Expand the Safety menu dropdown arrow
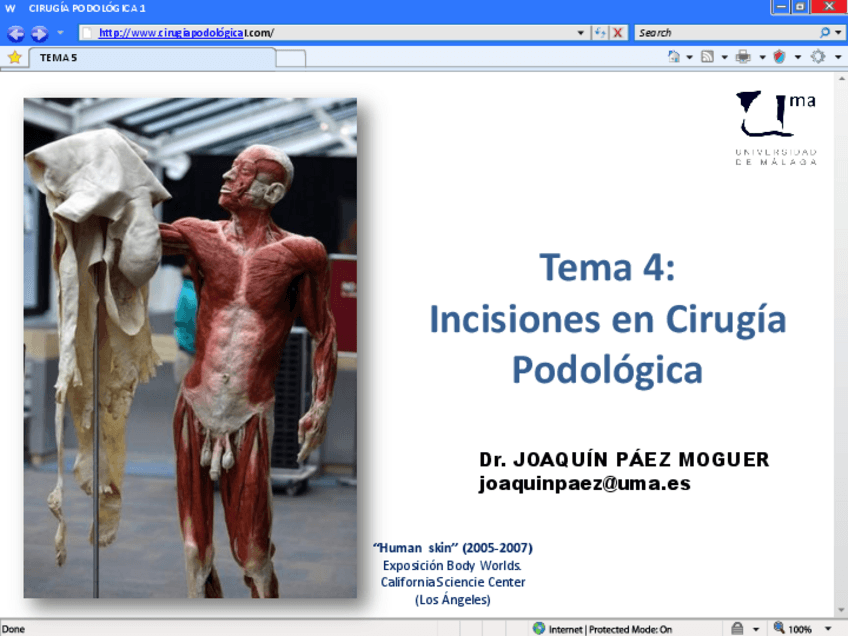Image resolution: width=848 pixels, height=636 pixels. click(797, 57)
